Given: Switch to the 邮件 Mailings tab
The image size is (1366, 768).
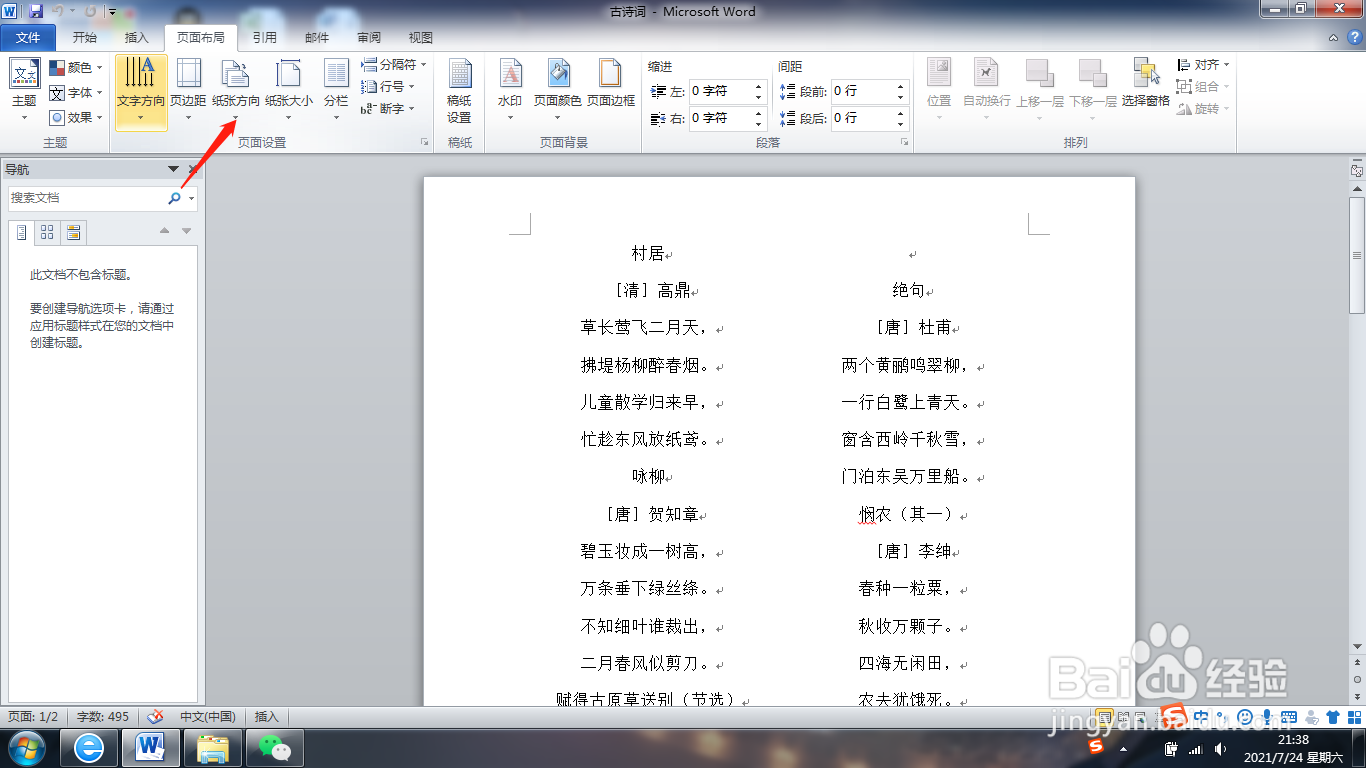Looking at the screenshot, I should click(x=317, y=38).
